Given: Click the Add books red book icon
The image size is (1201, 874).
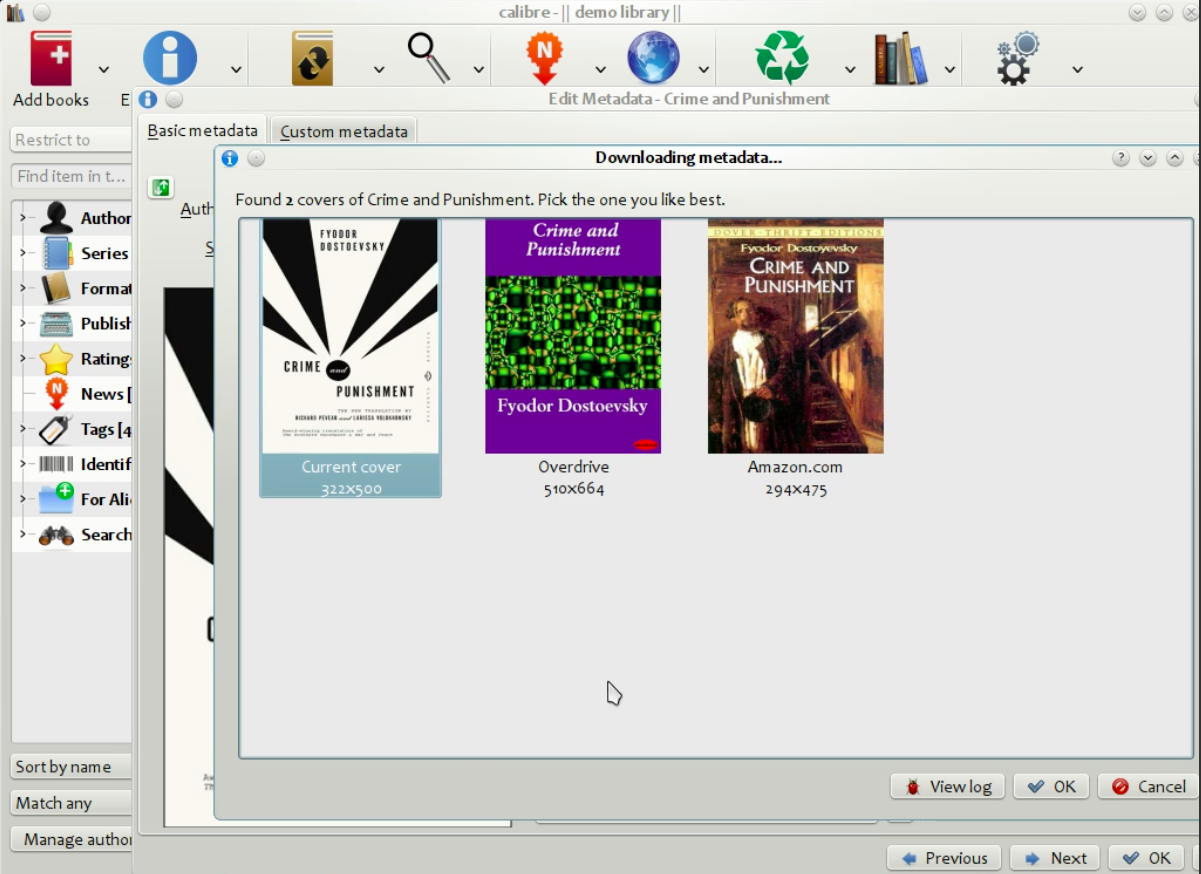Looking at the screenshot, I should click(51, 58).
